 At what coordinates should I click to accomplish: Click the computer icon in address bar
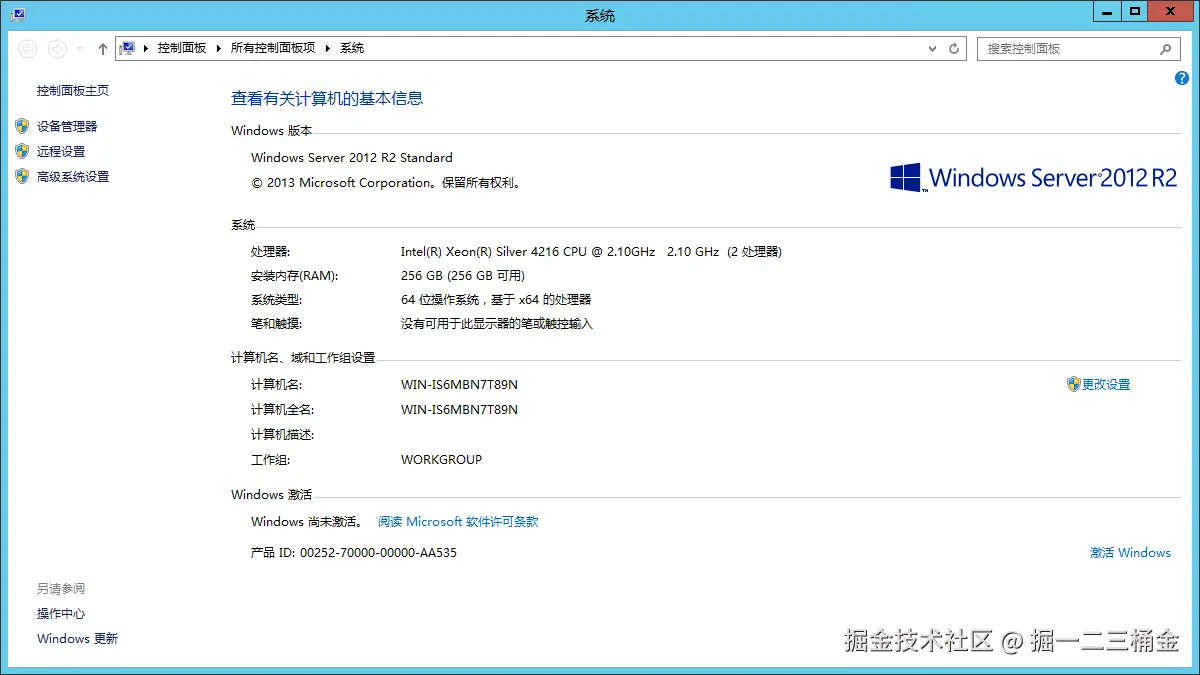[x=127, y=48]
